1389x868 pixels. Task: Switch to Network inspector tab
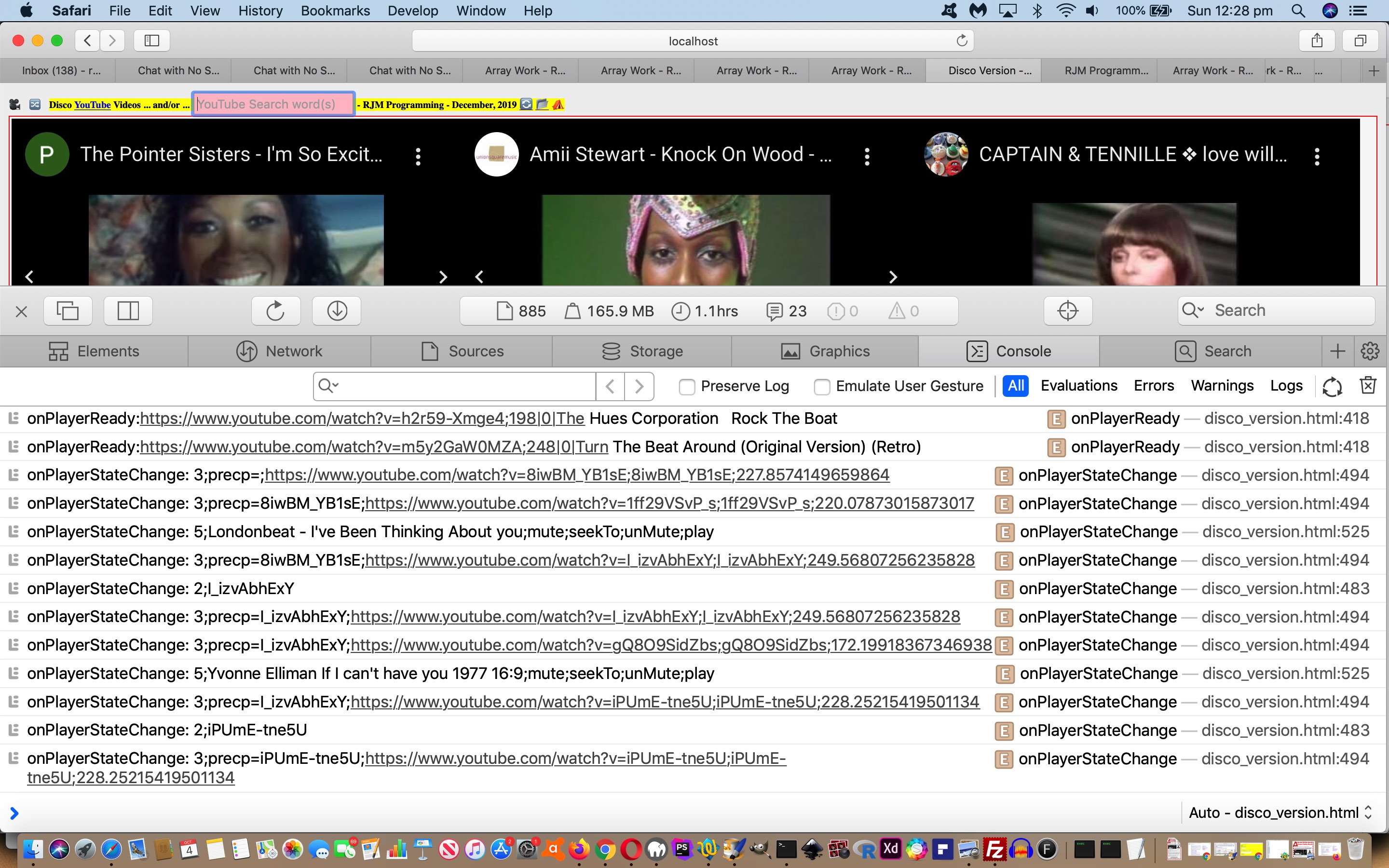(280, 351)
